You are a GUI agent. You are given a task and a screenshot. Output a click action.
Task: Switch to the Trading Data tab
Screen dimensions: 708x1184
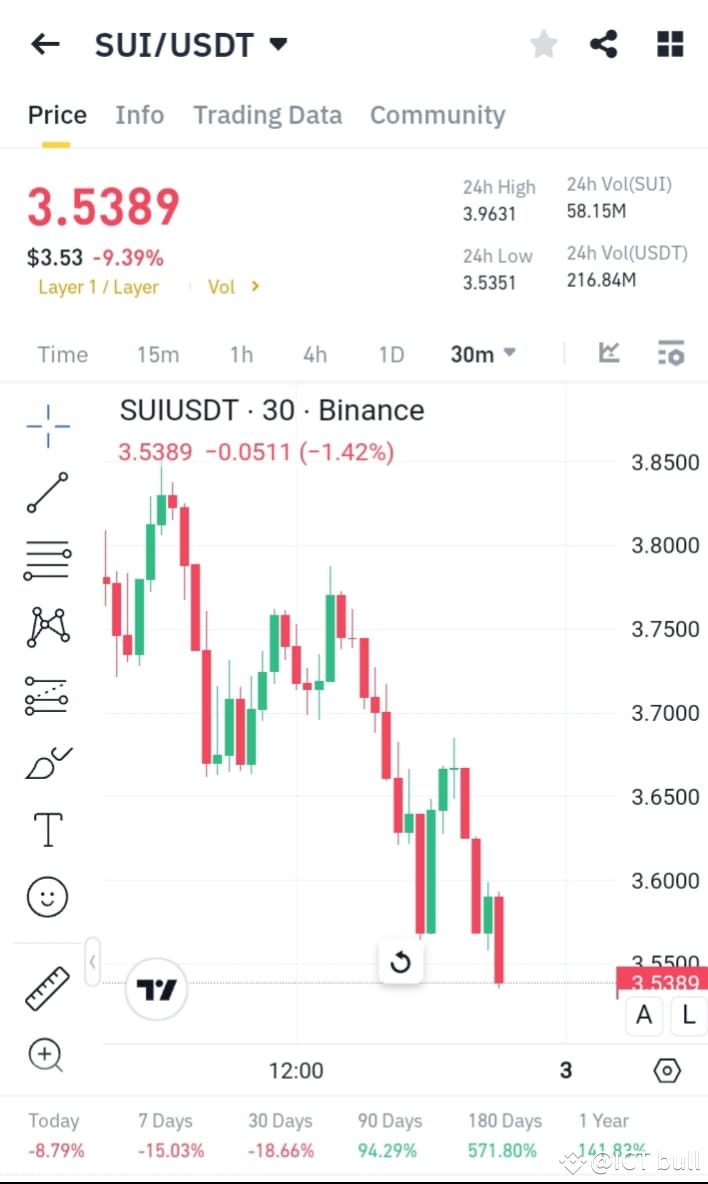pos(267,115)
